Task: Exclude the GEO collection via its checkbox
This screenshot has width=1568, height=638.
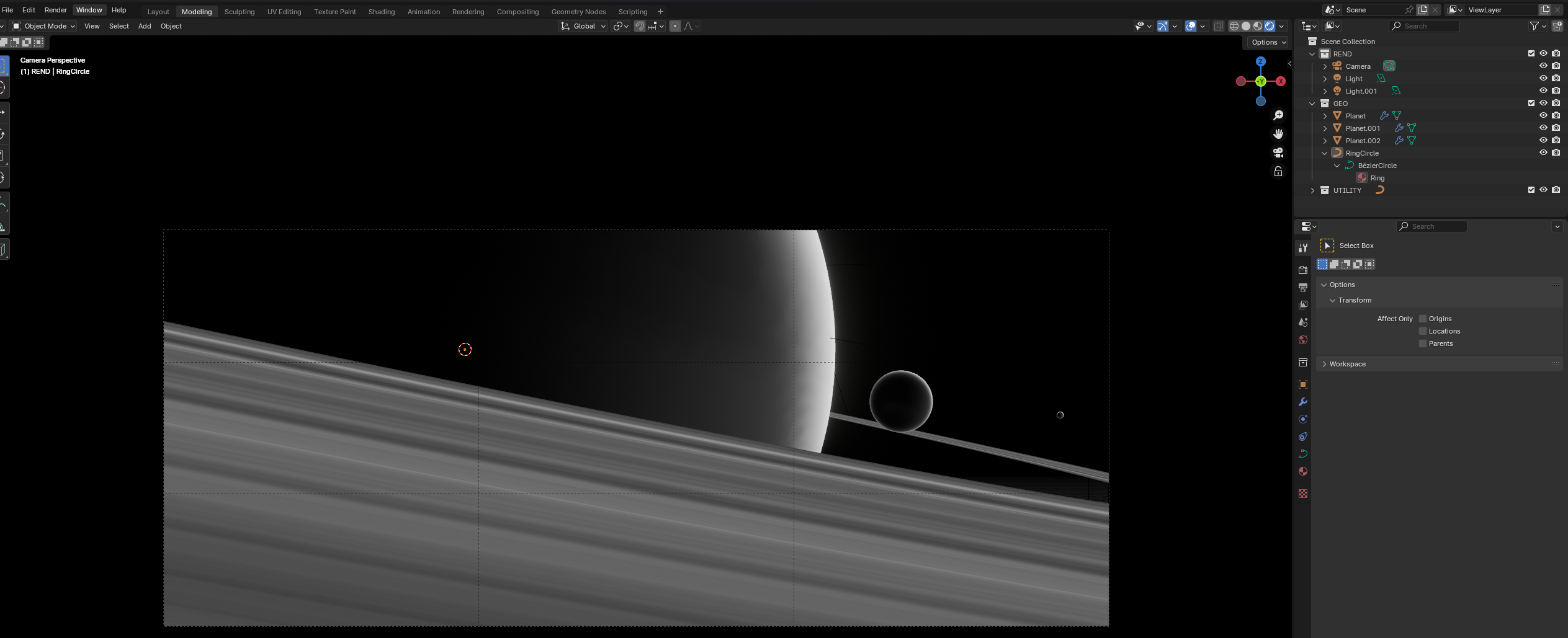Action: 1531,103
